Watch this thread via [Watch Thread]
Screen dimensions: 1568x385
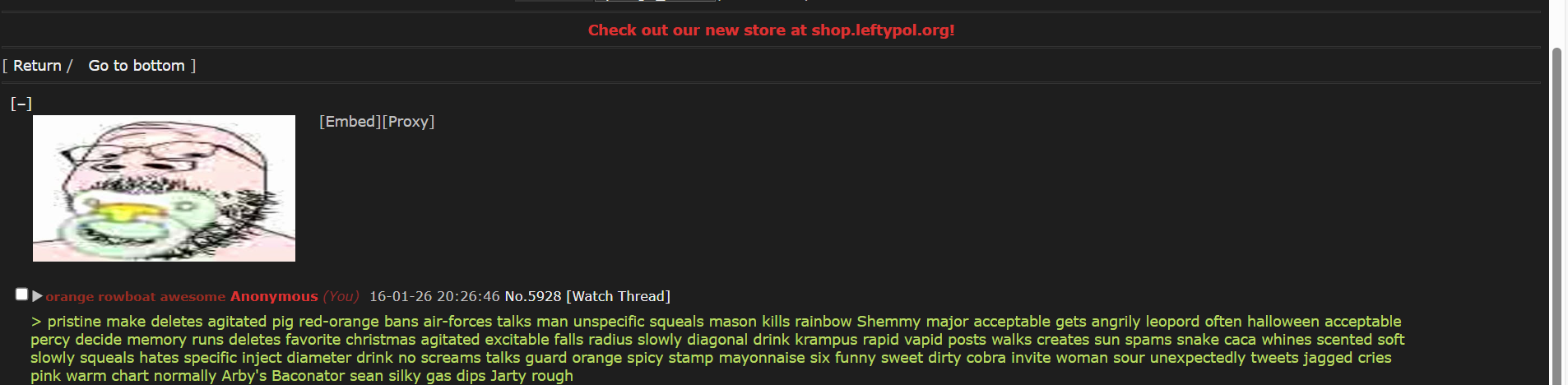619,296
